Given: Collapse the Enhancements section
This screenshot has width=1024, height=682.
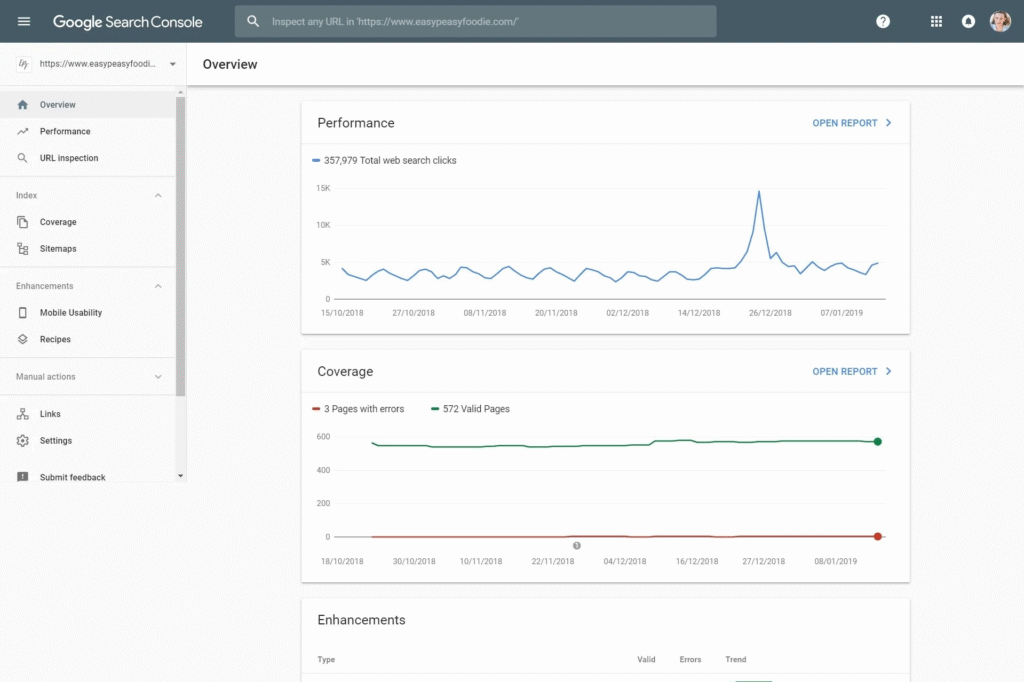Looking at the screenshot, I should pos(158,287).
